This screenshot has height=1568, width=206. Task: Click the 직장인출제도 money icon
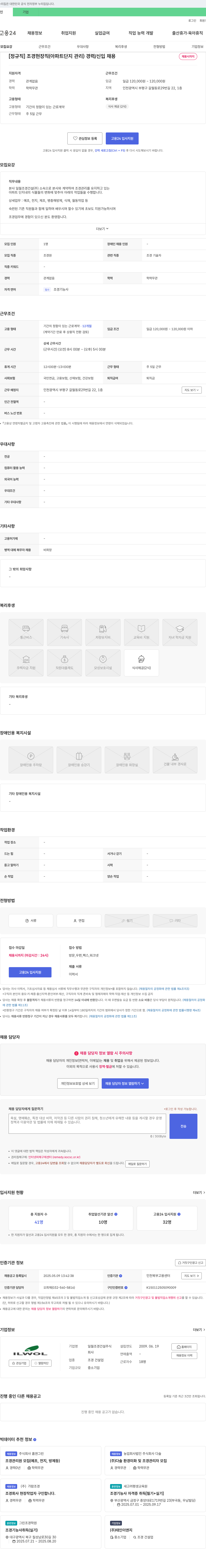pos(64,663)
